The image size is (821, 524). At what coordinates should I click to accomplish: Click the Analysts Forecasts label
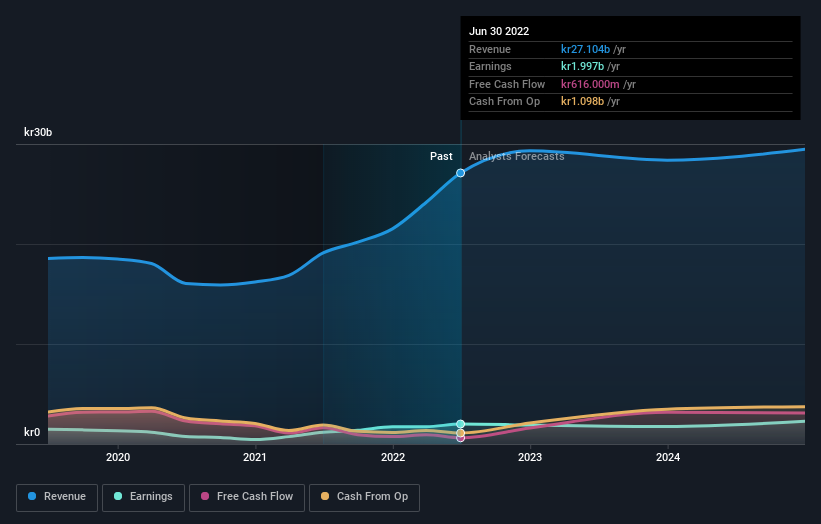coord(516,156)
